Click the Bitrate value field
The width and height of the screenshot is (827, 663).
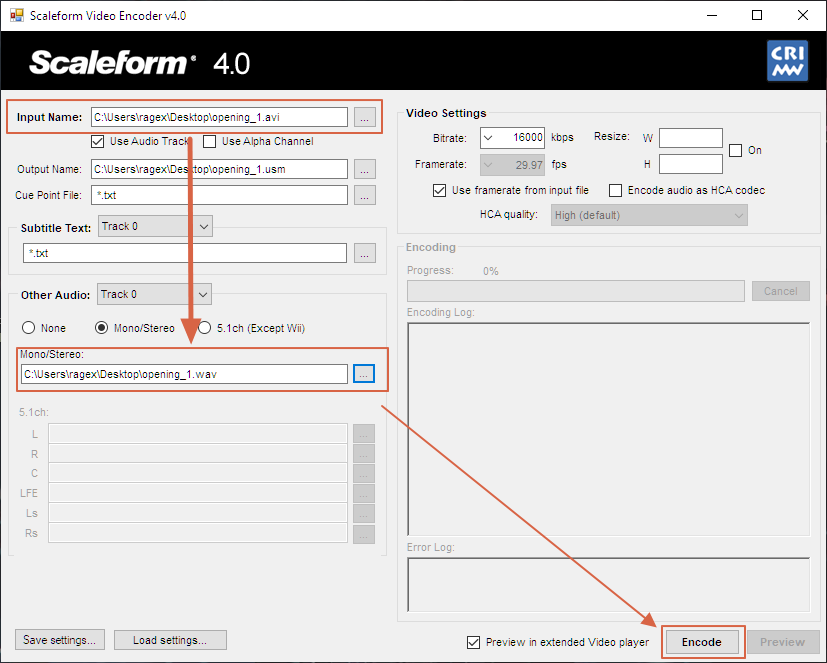520,138
